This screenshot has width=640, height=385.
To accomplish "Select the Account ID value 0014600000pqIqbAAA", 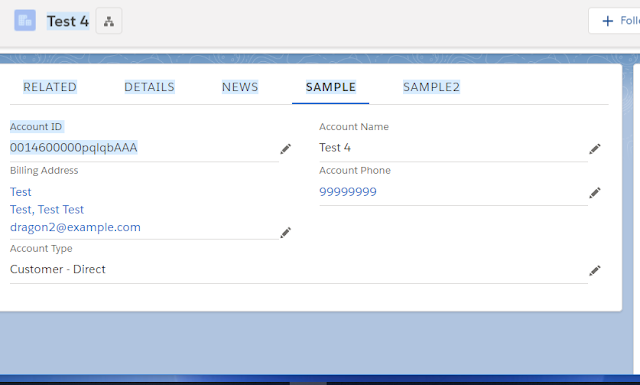I will coord(73,147).
